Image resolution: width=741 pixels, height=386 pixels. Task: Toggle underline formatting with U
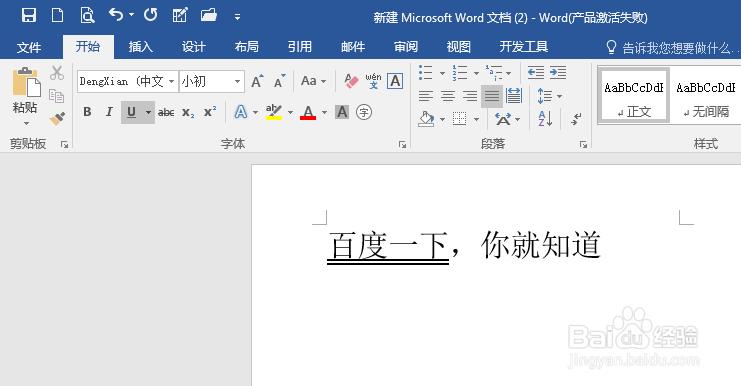pos(131,112)
